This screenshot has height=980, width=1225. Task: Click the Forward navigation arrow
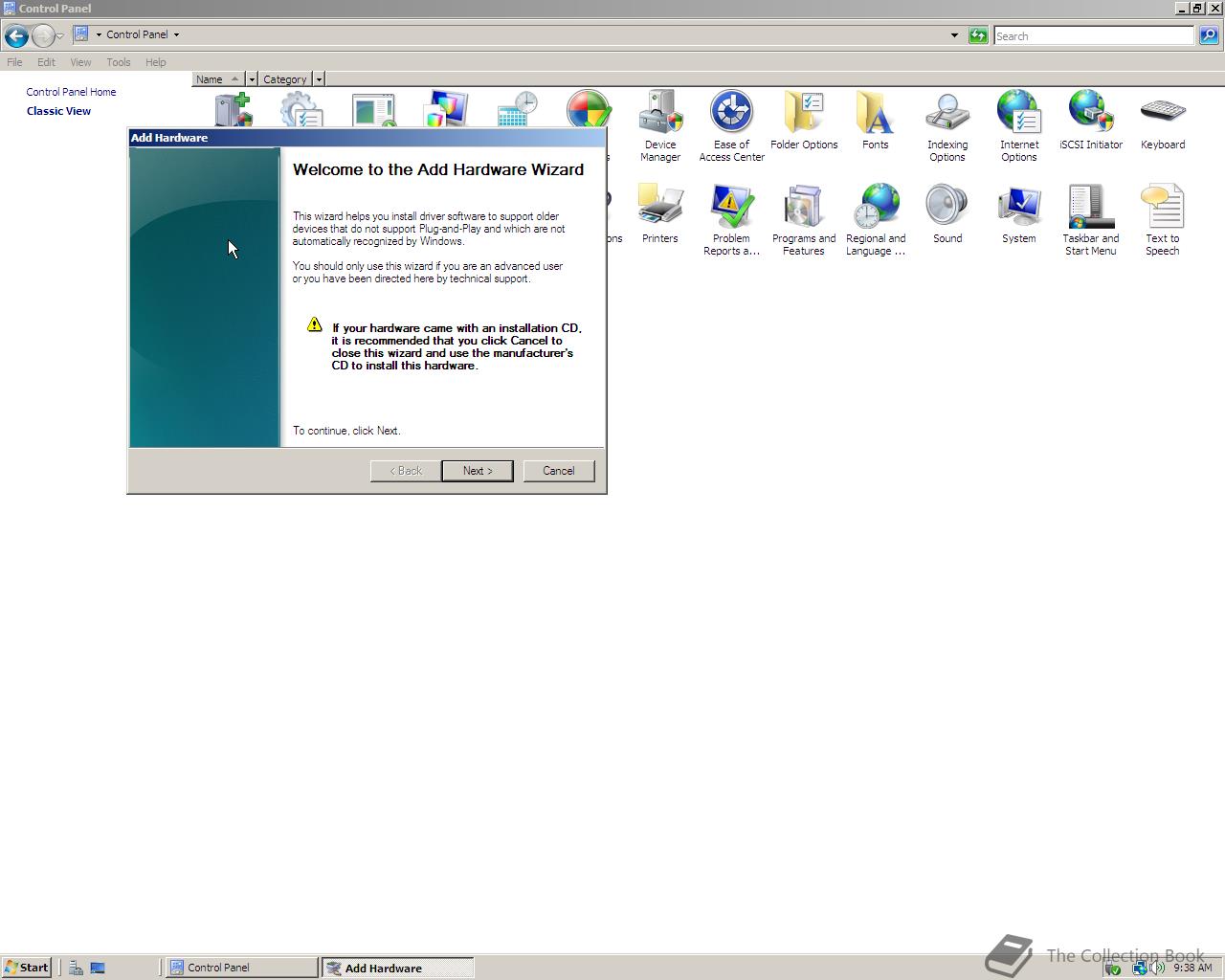[42, 36]
